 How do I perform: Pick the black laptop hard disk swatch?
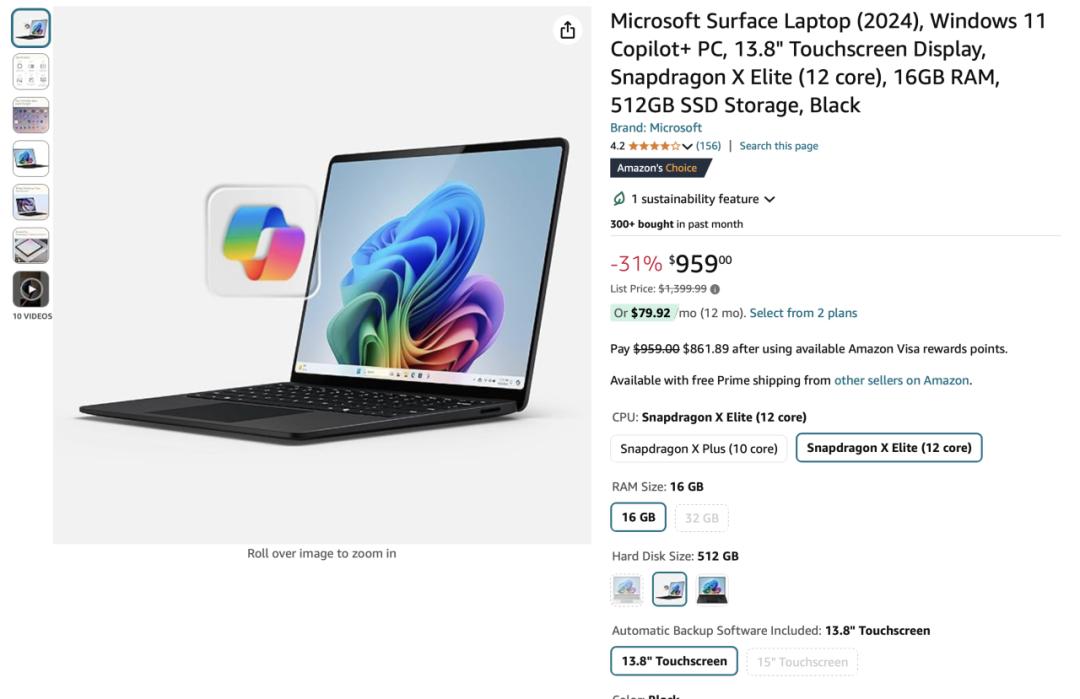coord(712,589)
